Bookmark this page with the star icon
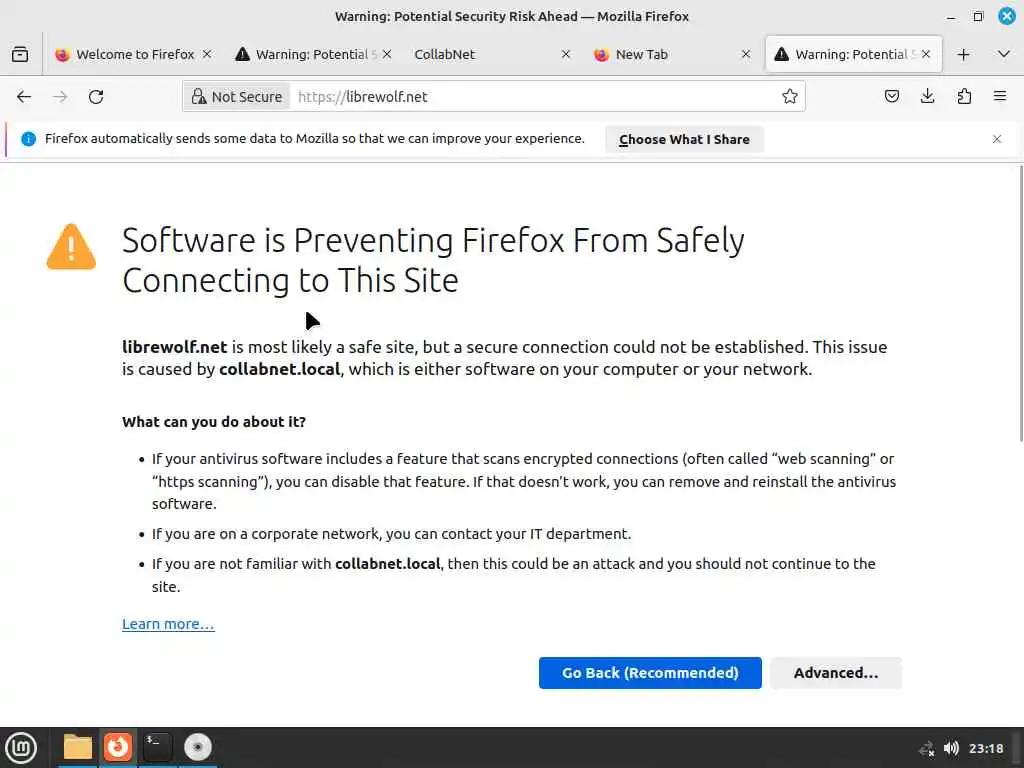1024x768 pixels. point(790,97)
